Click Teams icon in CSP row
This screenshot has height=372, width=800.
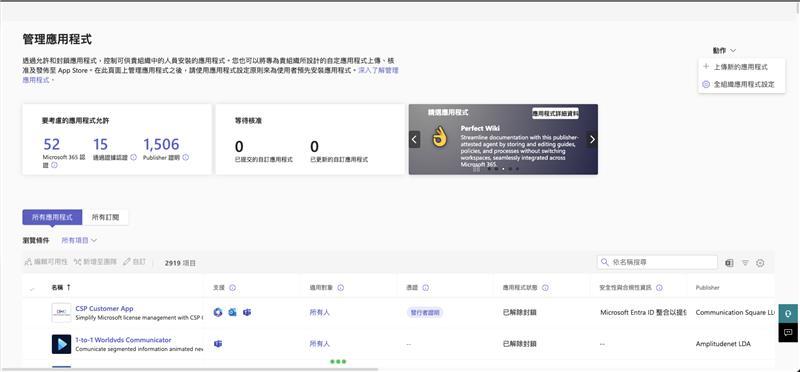click(247, 312)
